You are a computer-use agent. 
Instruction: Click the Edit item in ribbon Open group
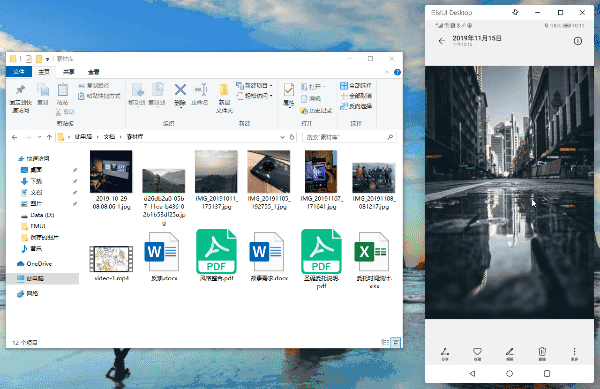[x=311, y=99]
